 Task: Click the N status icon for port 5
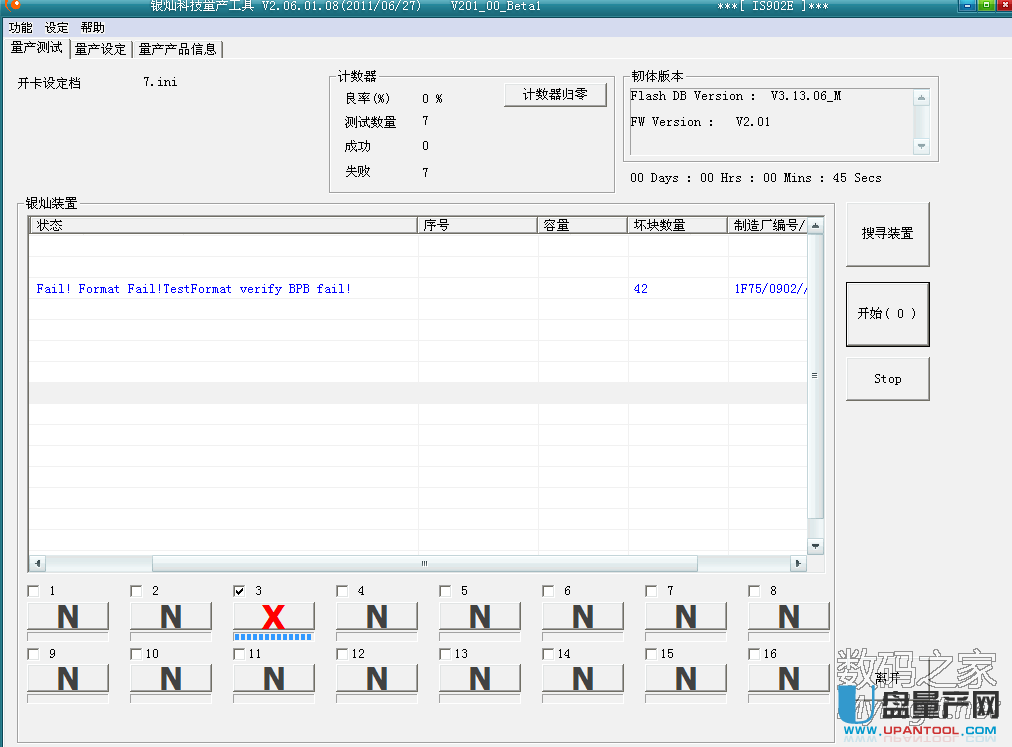pos(479,617)
